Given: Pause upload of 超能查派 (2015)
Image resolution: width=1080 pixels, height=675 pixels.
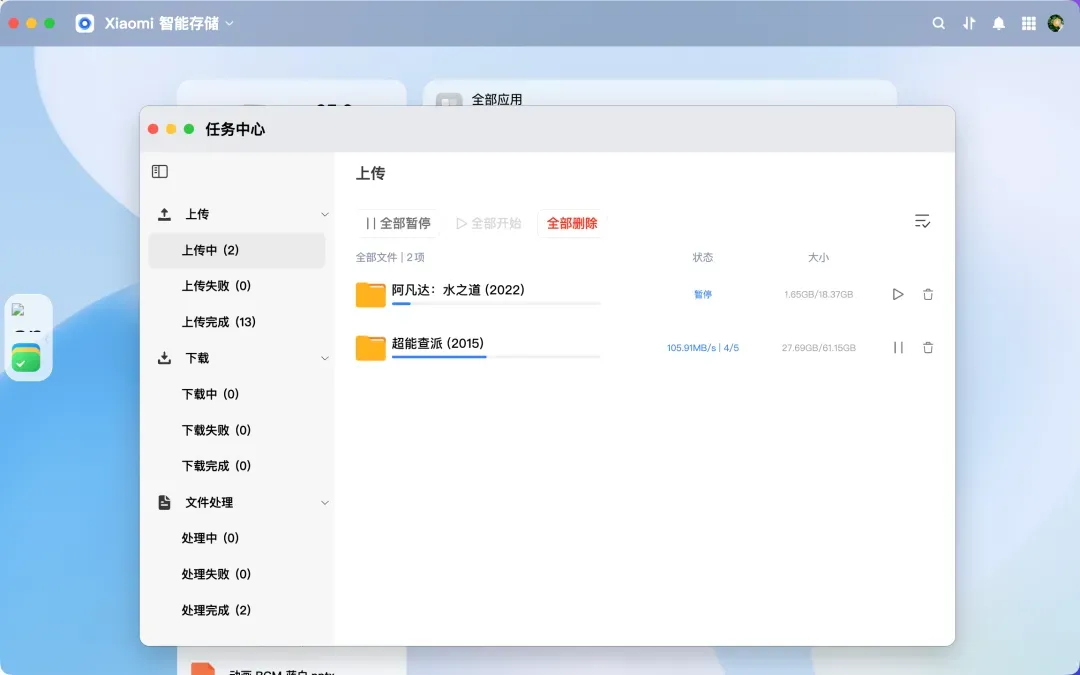Looking at the screenshot, I should [898, 348].
